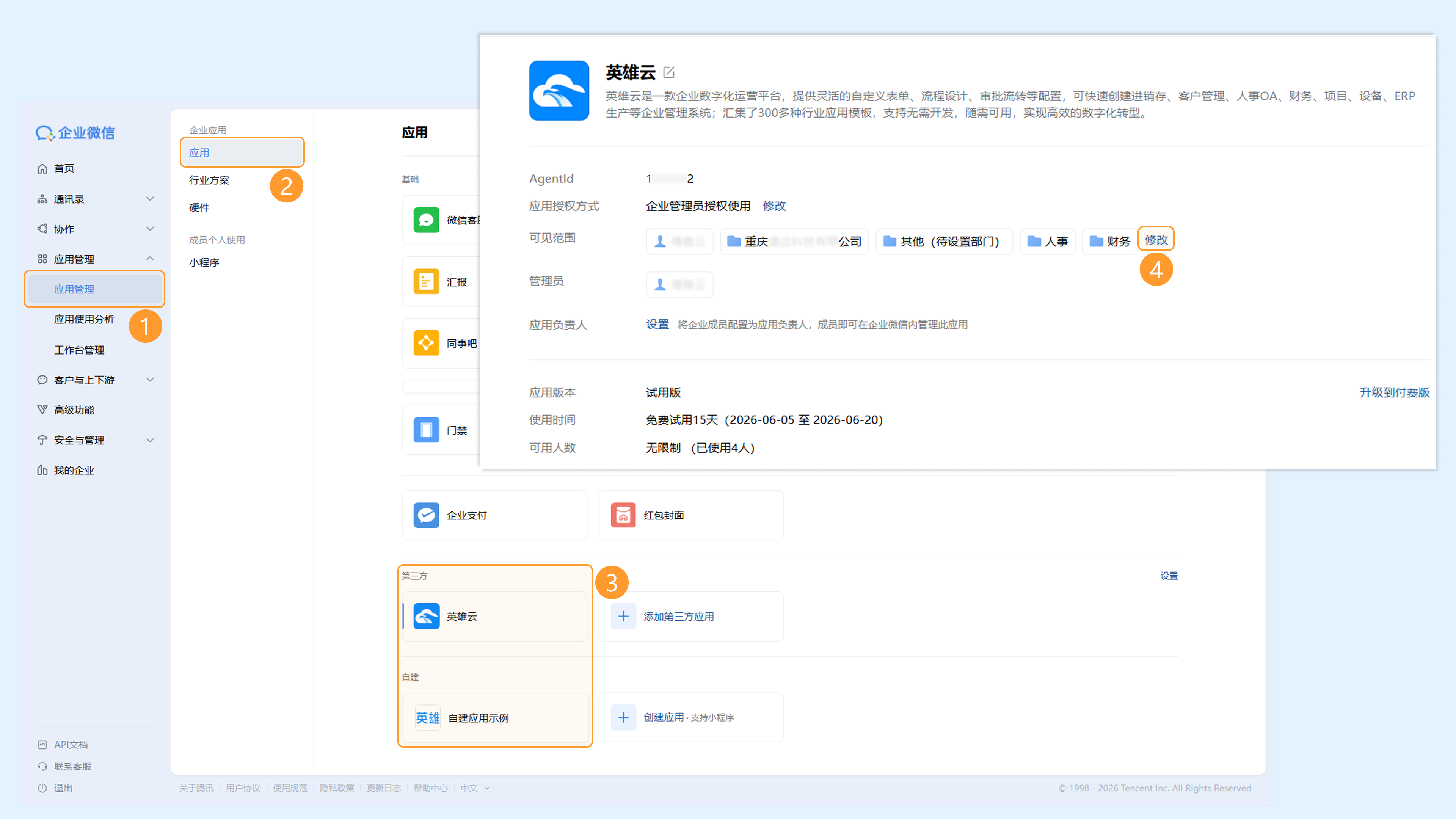Click the 财务 department tag

(x=1110, y=242)
